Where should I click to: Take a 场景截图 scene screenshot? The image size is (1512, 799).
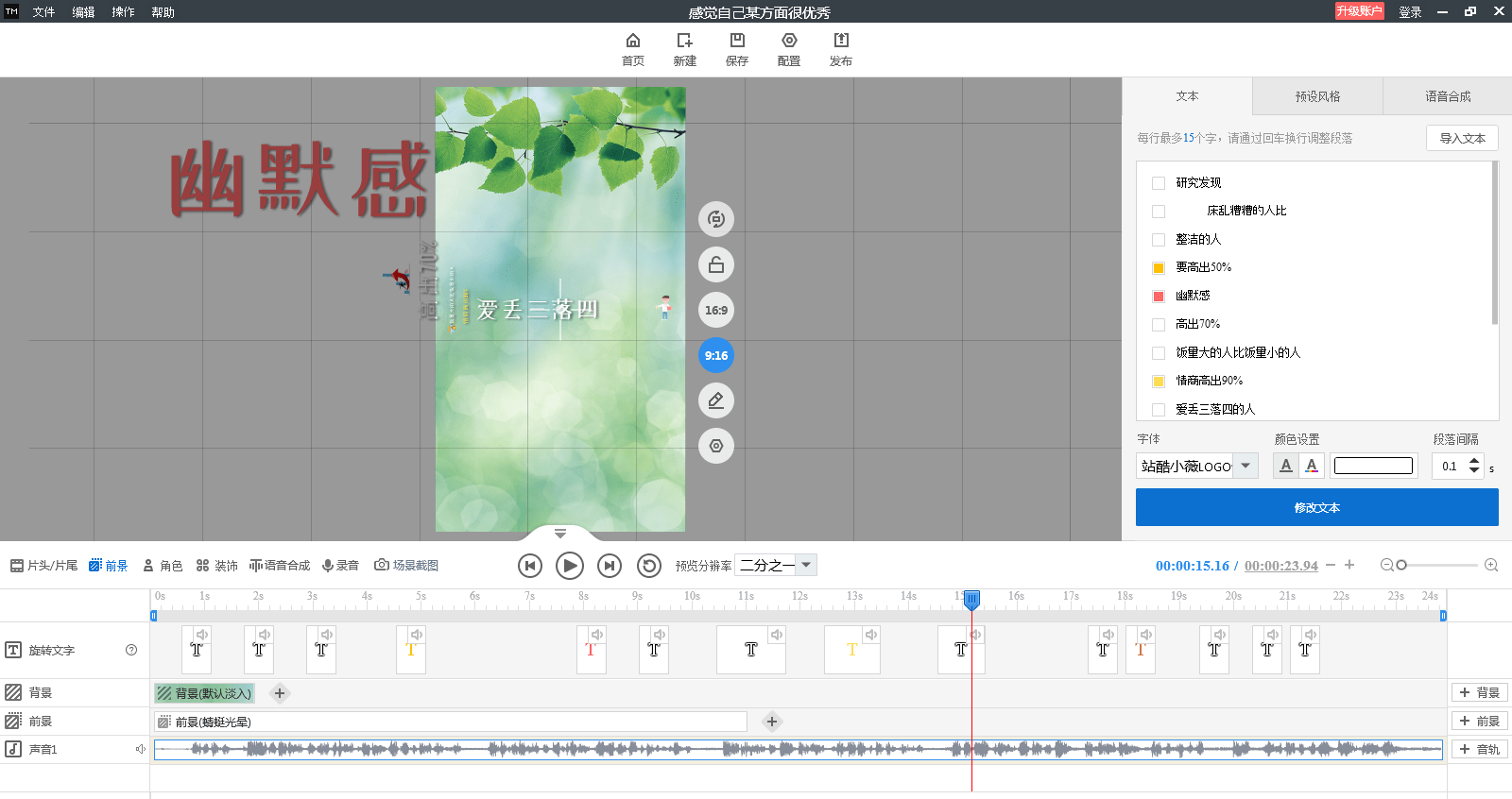(406, 566)
